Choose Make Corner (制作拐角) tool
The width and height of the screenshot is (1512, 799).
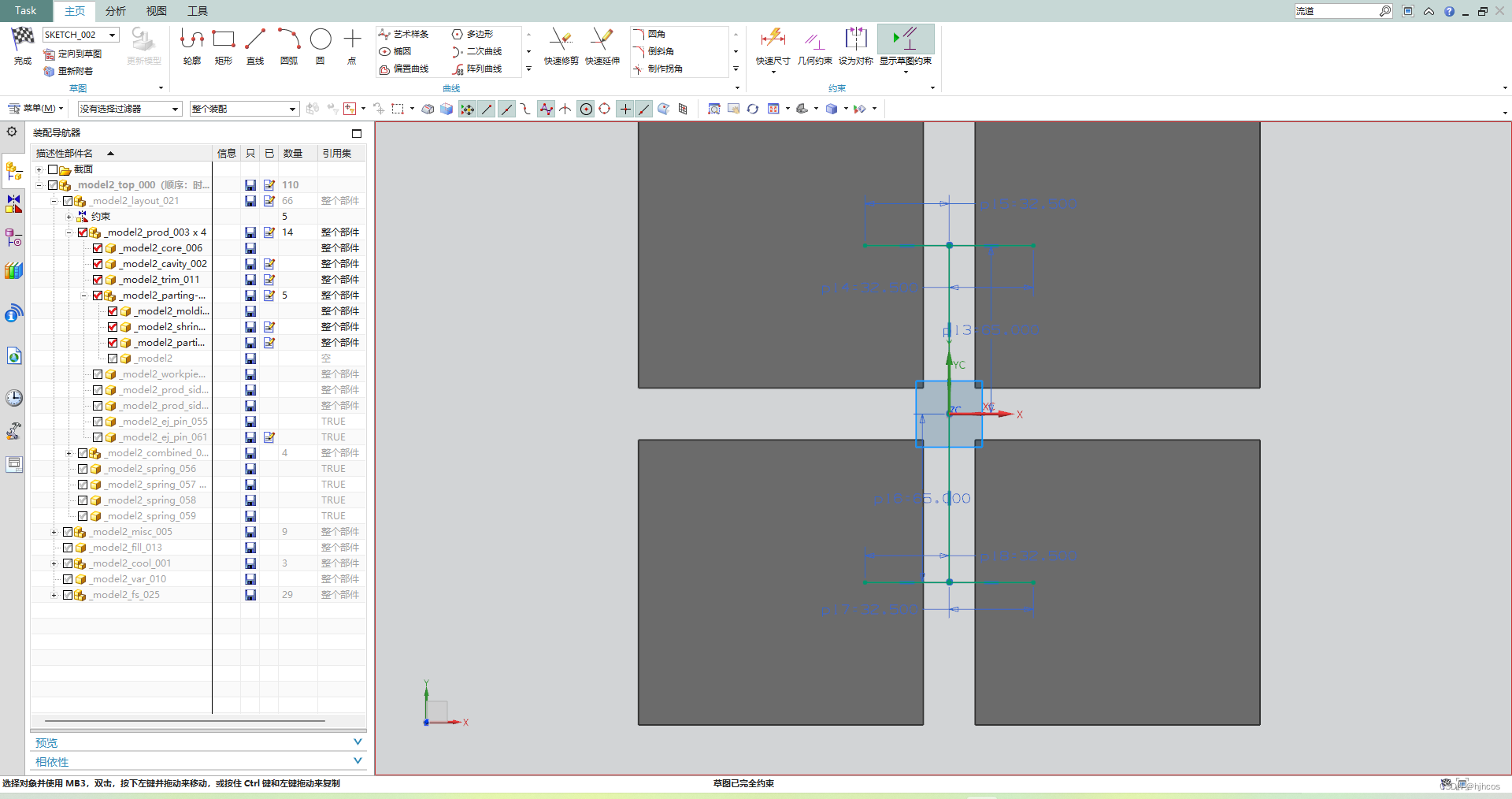[x=658, y=69]
